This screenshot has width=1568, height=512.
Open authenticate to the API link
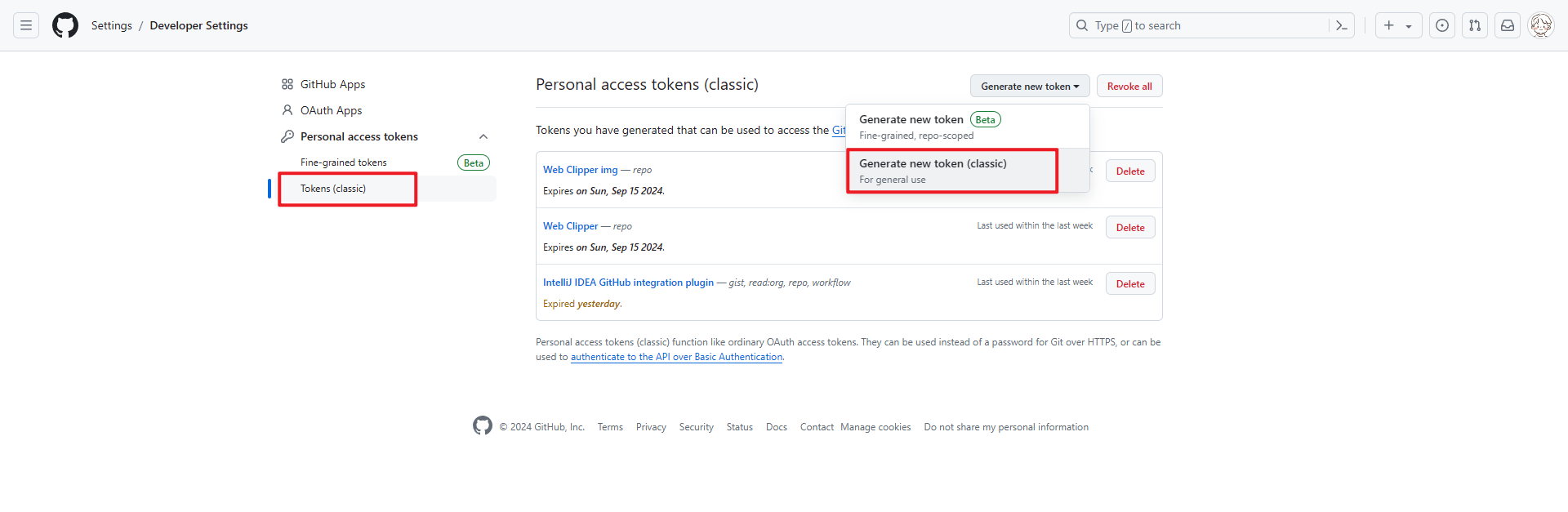coord(676,357)
